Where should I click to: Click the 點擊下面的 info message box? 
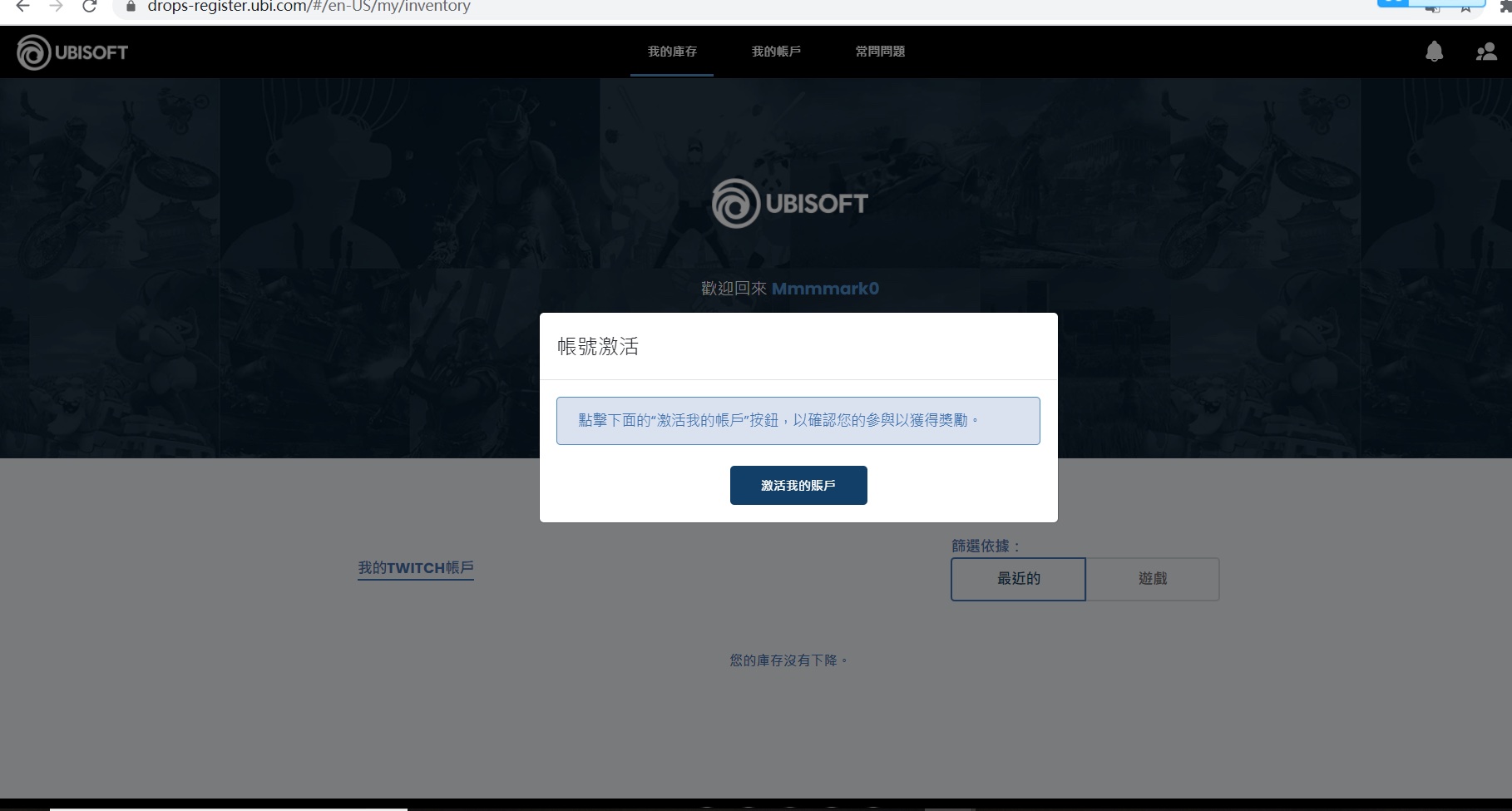(x=798, y=421)
